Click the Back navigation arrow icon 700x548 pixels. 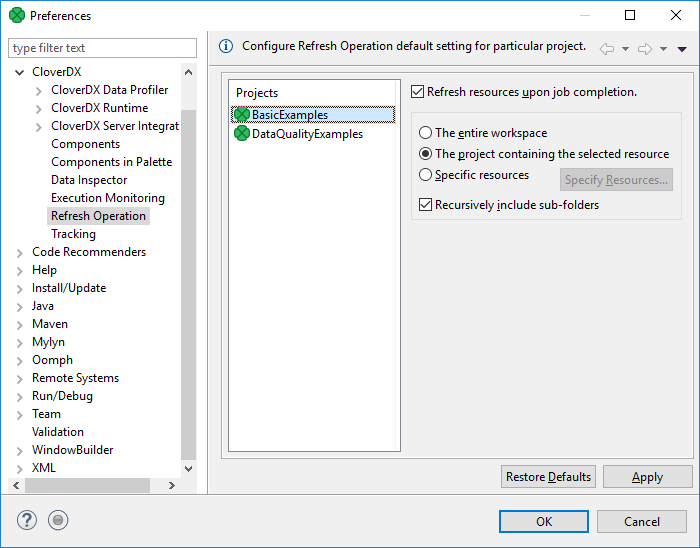(607, 48)
